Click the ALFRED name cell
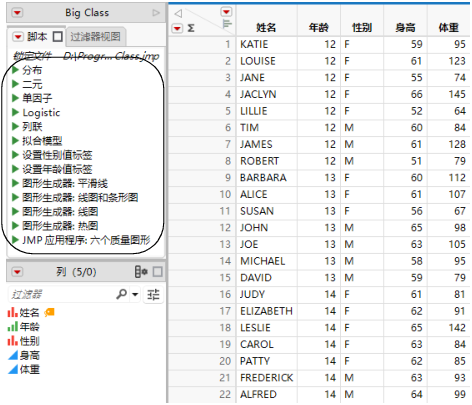 pyautogui.click(x=267, y=394)
